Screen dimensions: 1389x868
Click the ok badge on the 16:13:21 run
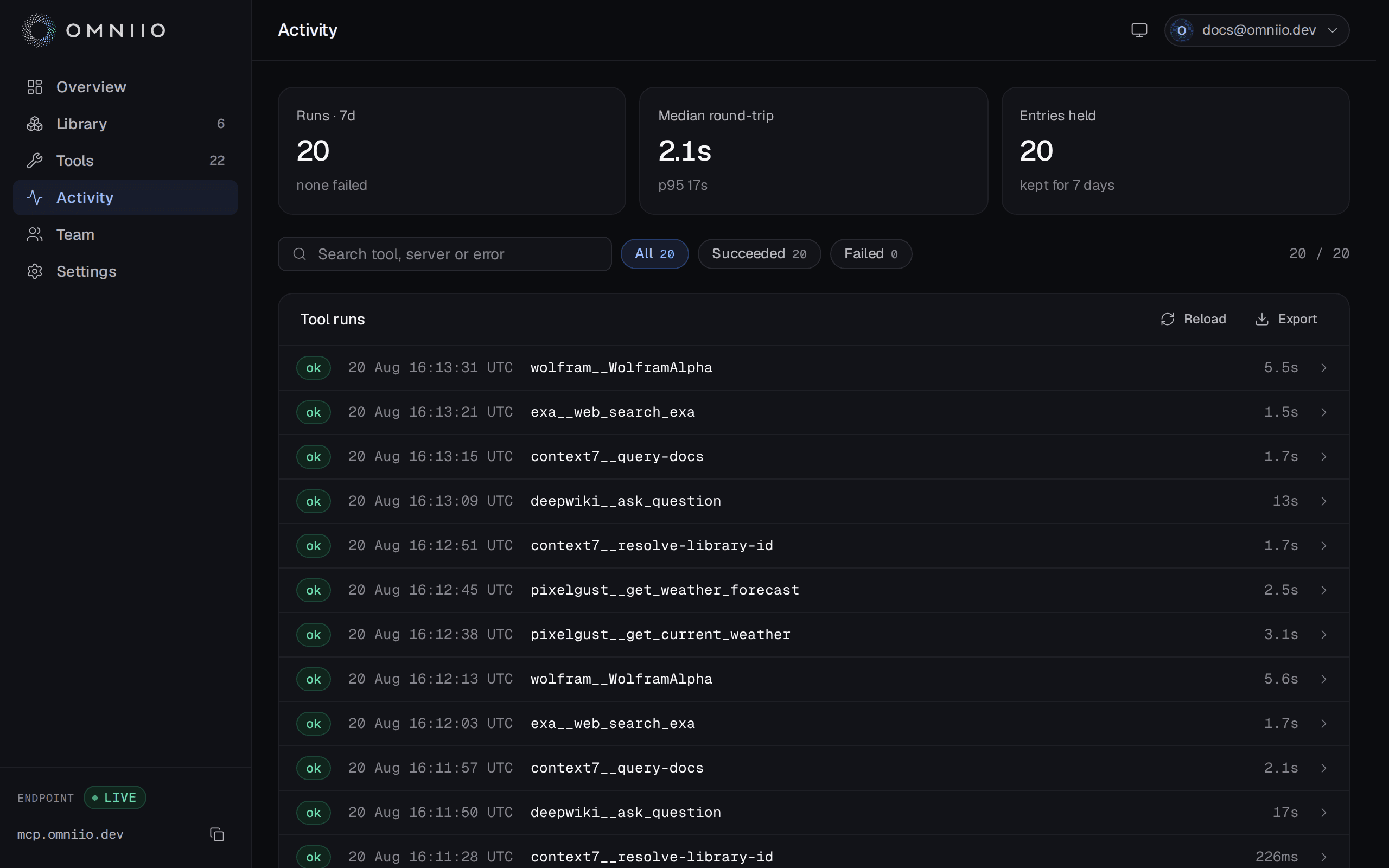[x=314, y=412]
